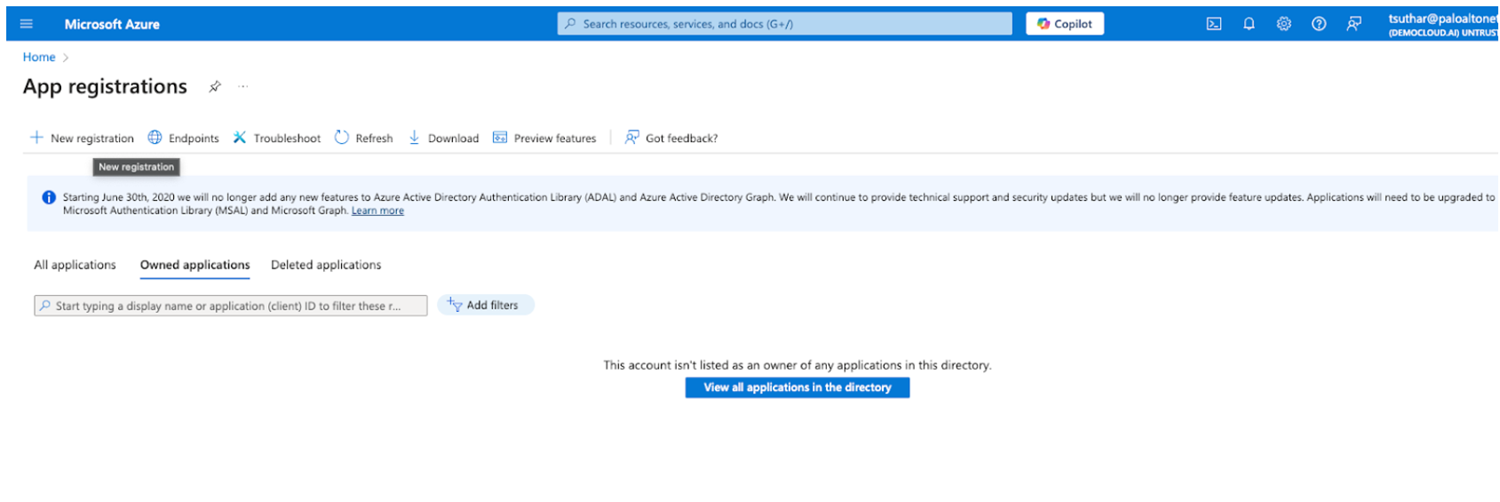Download the app registrations list
The height and width of the screenshot is (502, 1500).
pos(443,138)
